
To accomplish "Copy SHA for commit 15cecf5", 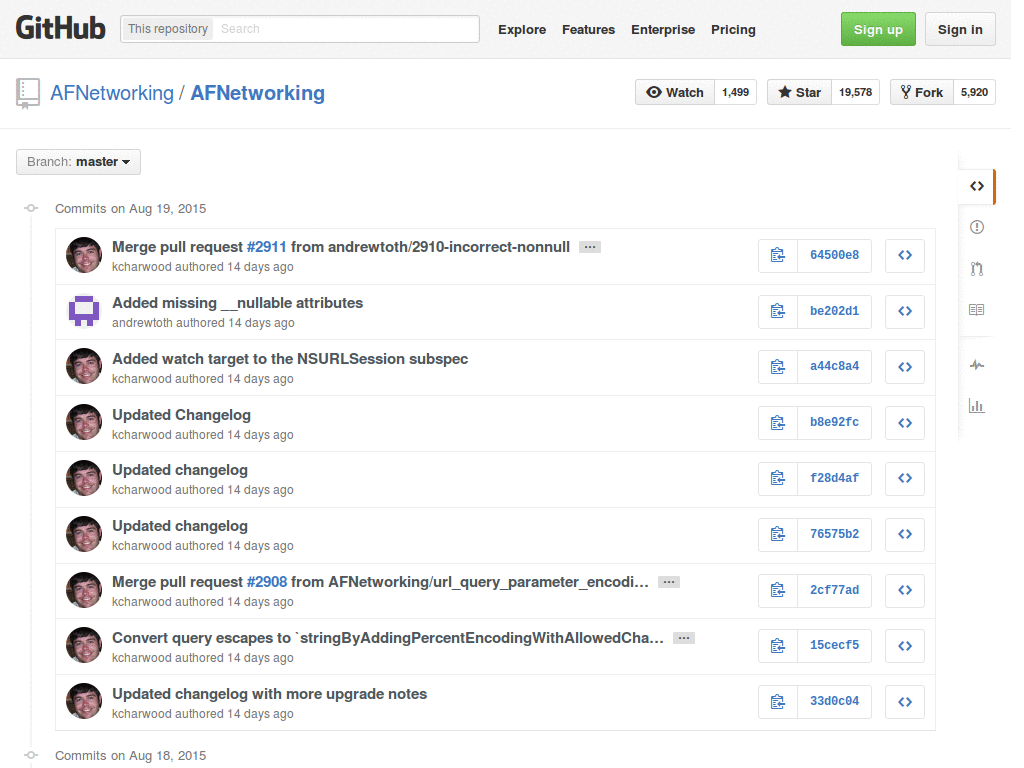I will 778,646.
